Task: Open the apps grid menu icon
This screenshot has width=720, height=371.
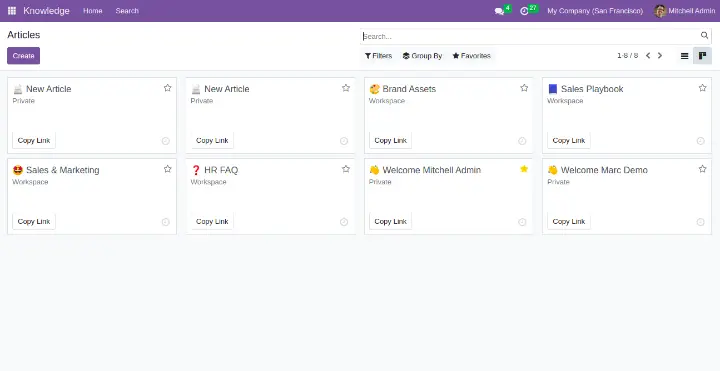Action: (12, 11)
